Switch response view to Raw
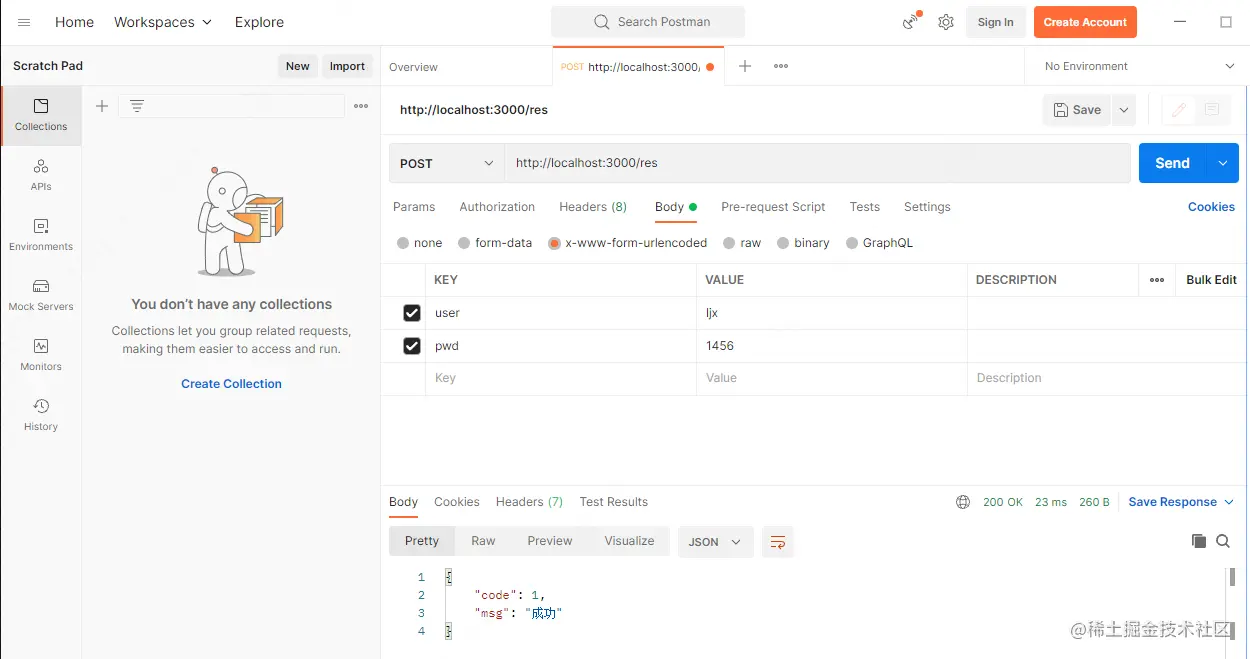The width and height of the screenshot is (1250, 659). pos(483,541)
